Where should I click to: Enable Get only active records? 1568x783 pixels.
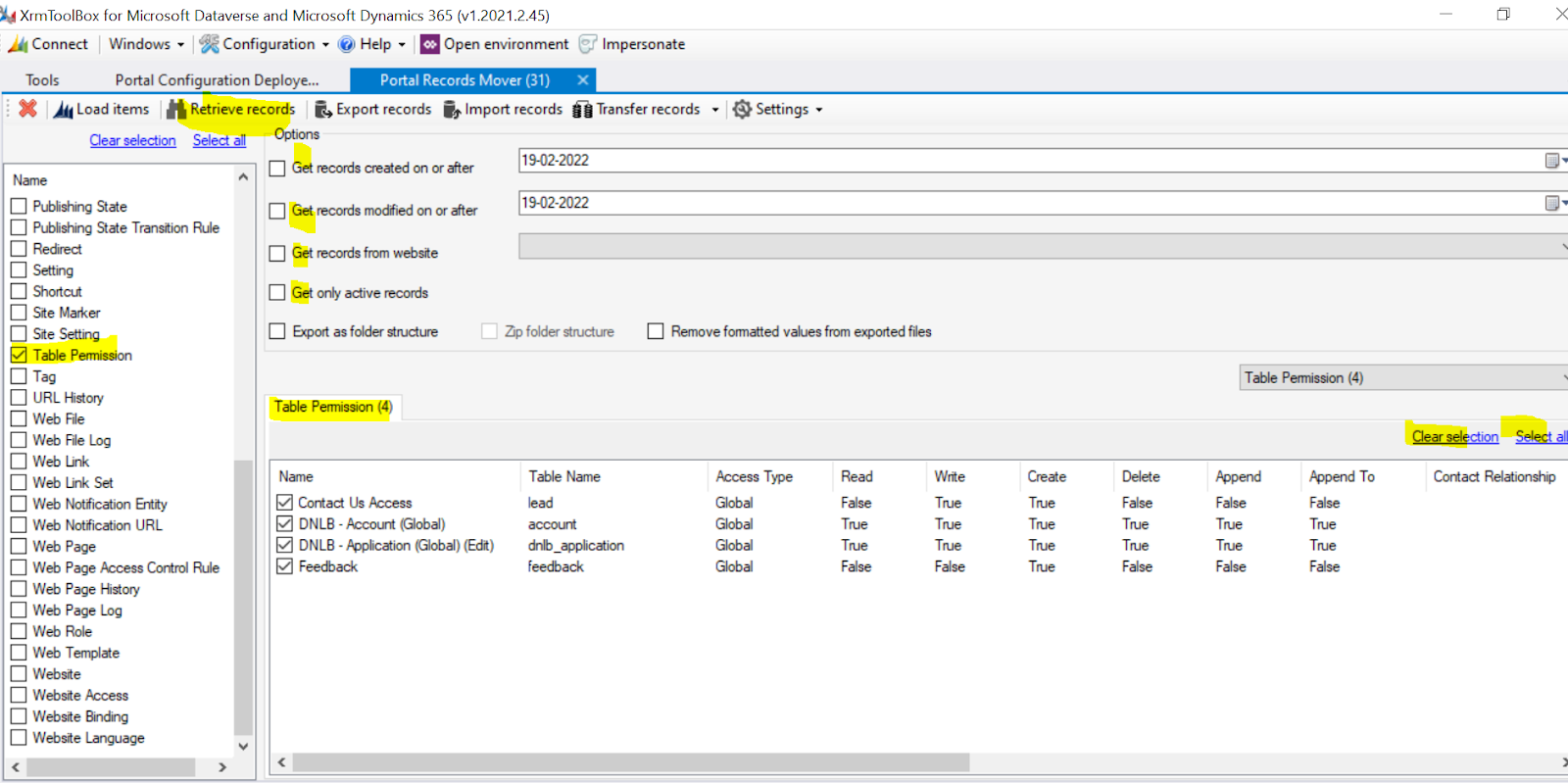click(x=277, y=292)
